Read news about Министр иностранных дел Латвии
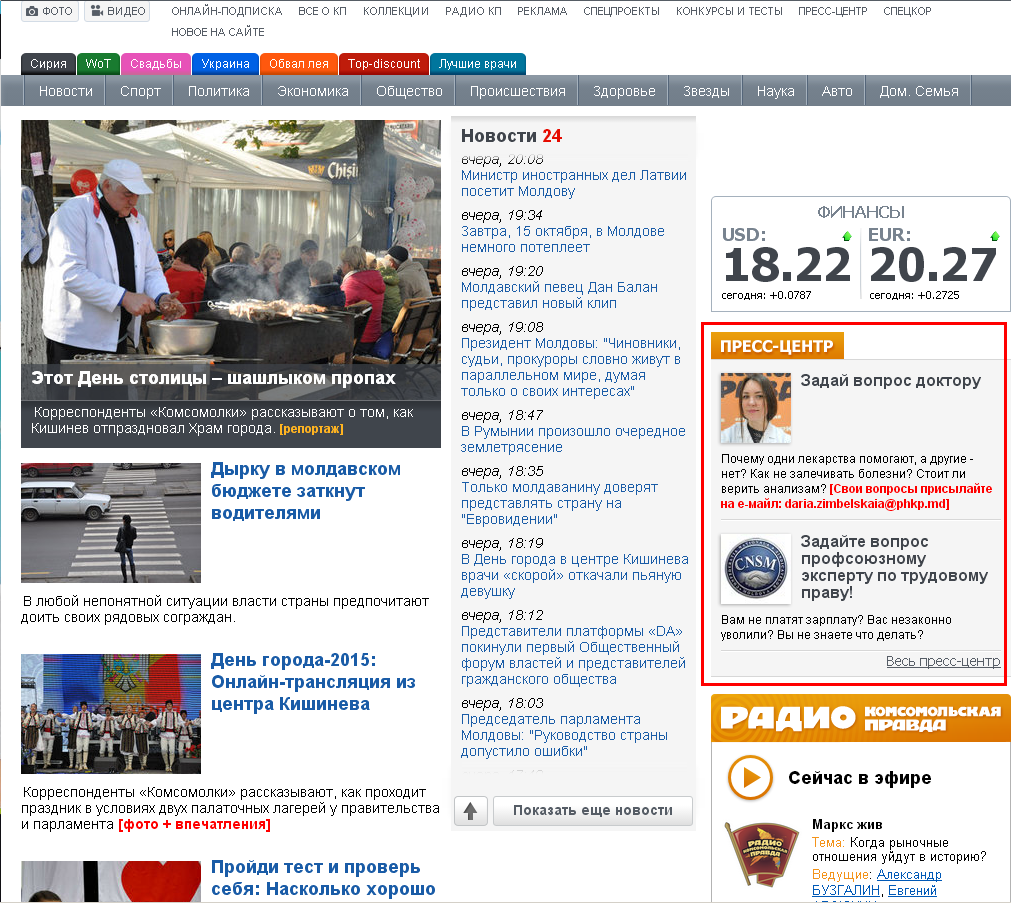Image resolution: width=1011 pixels, height=903 pixels. tap(574, 183)
